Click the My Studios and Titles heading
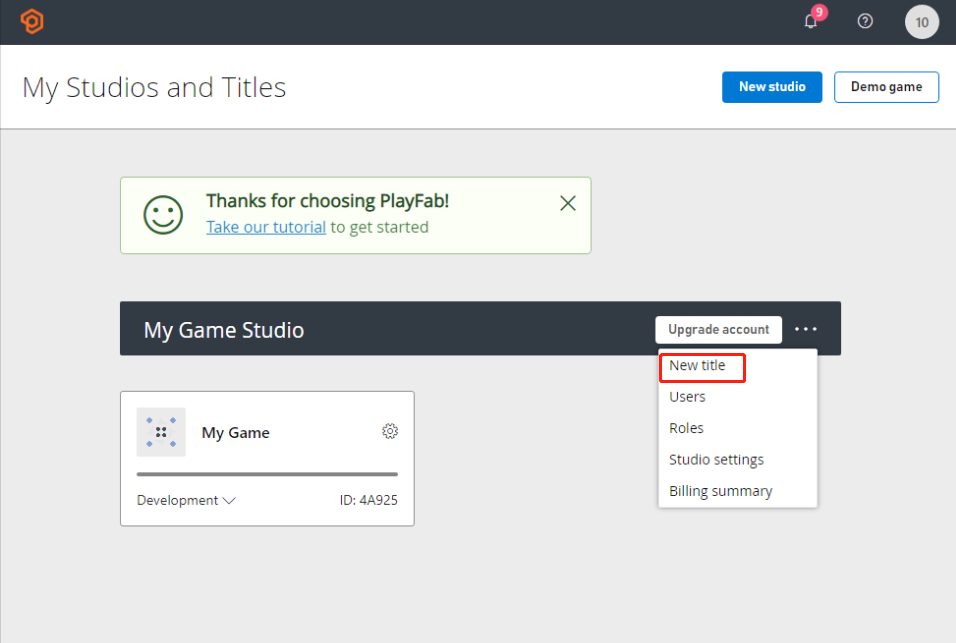The width and height of the screenshot is (956, 643). 154,87
